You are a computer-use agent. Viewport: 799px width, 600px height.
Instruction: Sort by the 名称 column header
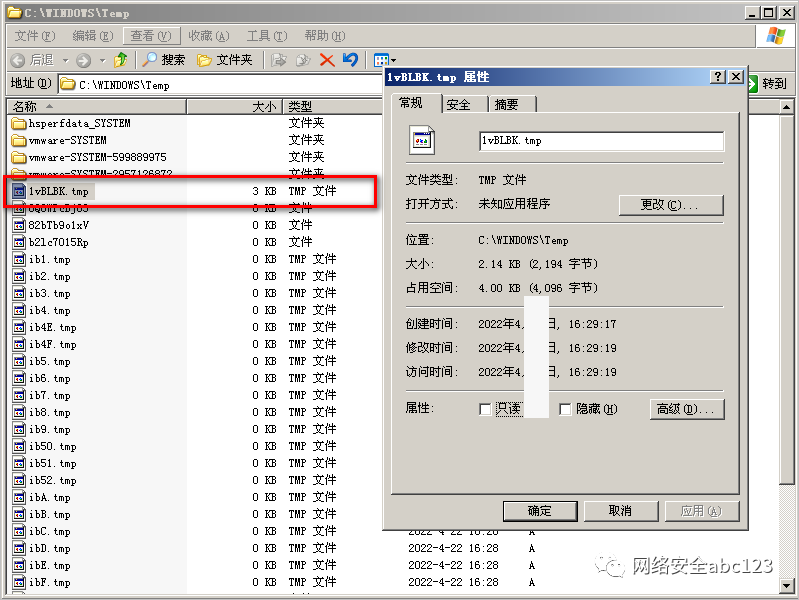click(96, 107)
